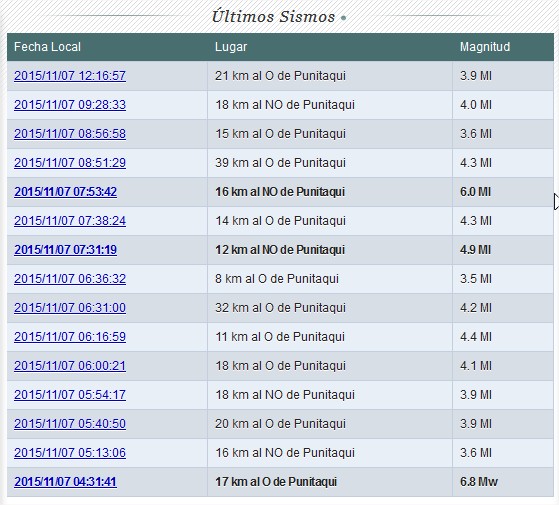Open the 2015/11/07 06:36:32 earthquake link
Viewport: 559px width, 505px height.
pyautogui.click(x=70, y=279)
